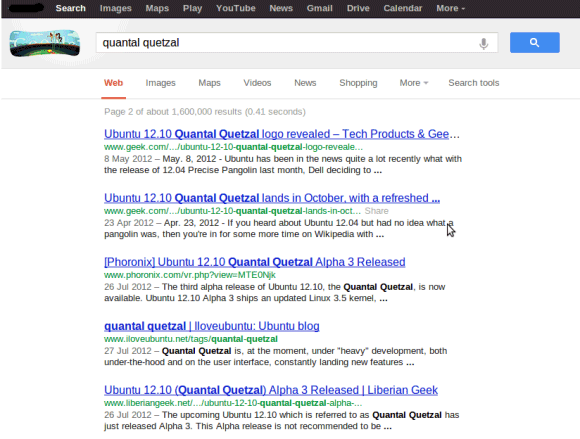This screenshot has width=580, height=439.
Task: Click 'Page 2 of about 1,600,000 results' text
Action: (205, 112)
